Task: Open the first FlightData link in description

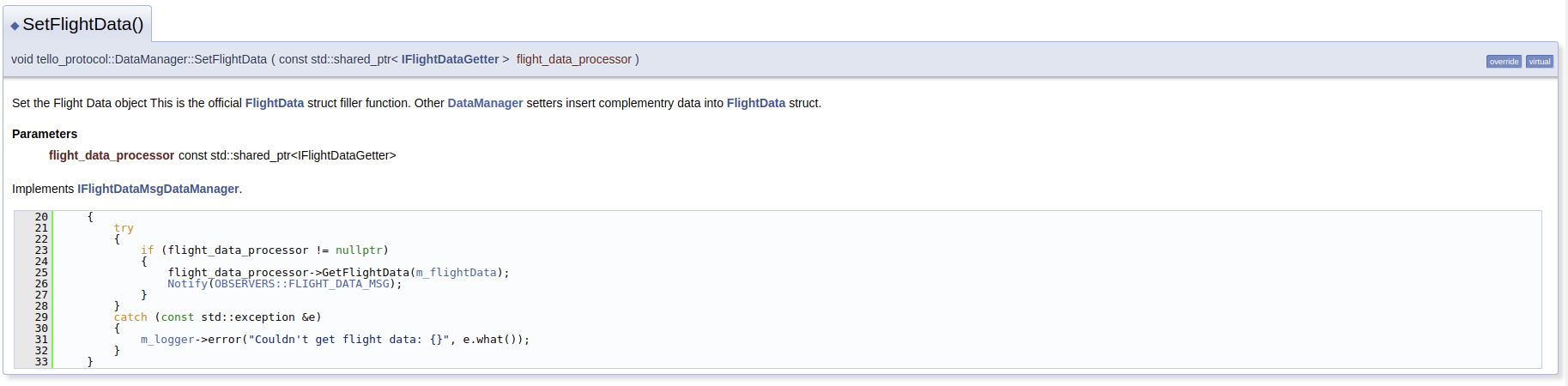Action: (x=275, y=103)
